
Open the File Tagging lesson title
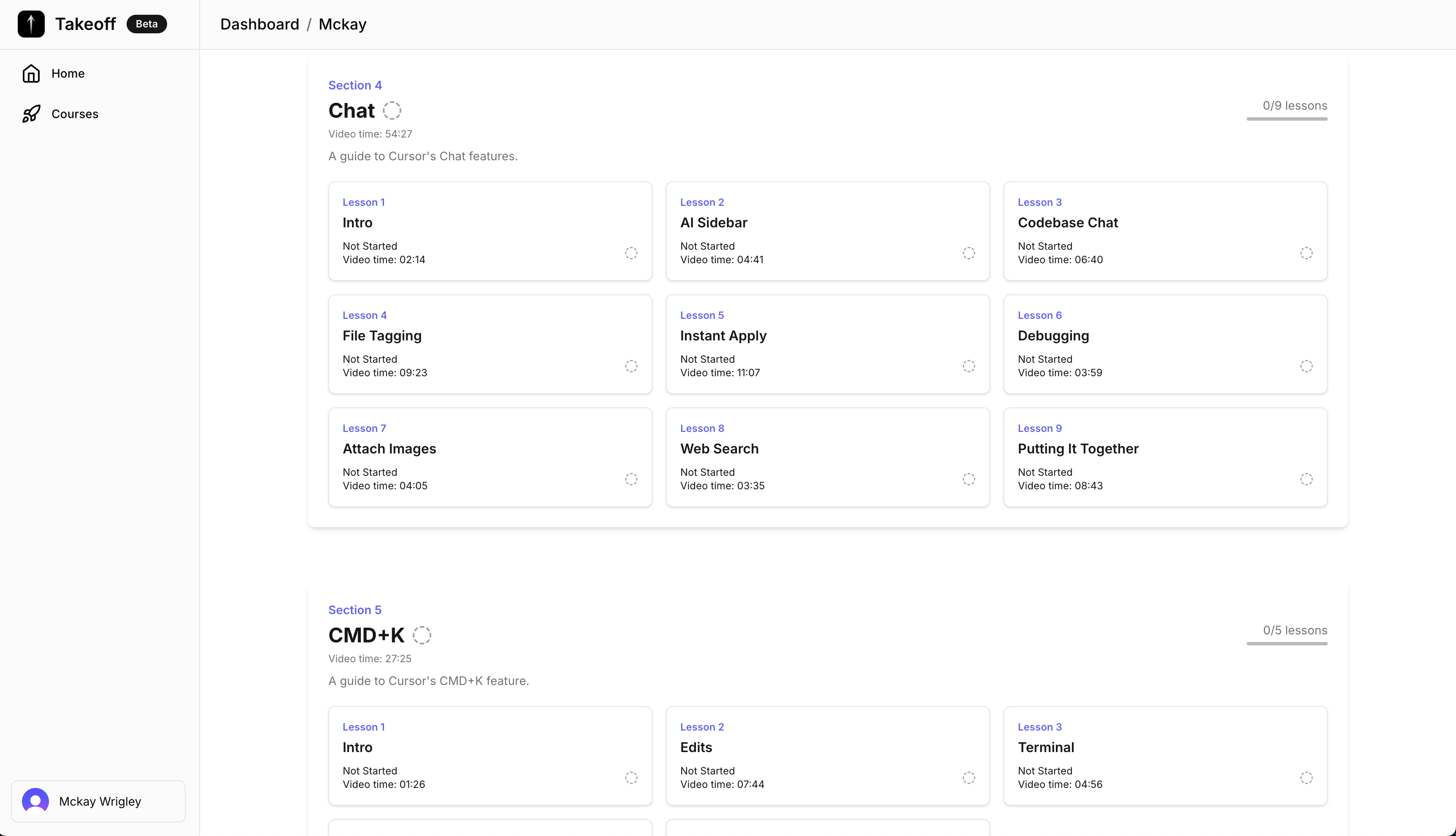coord(382,336)
